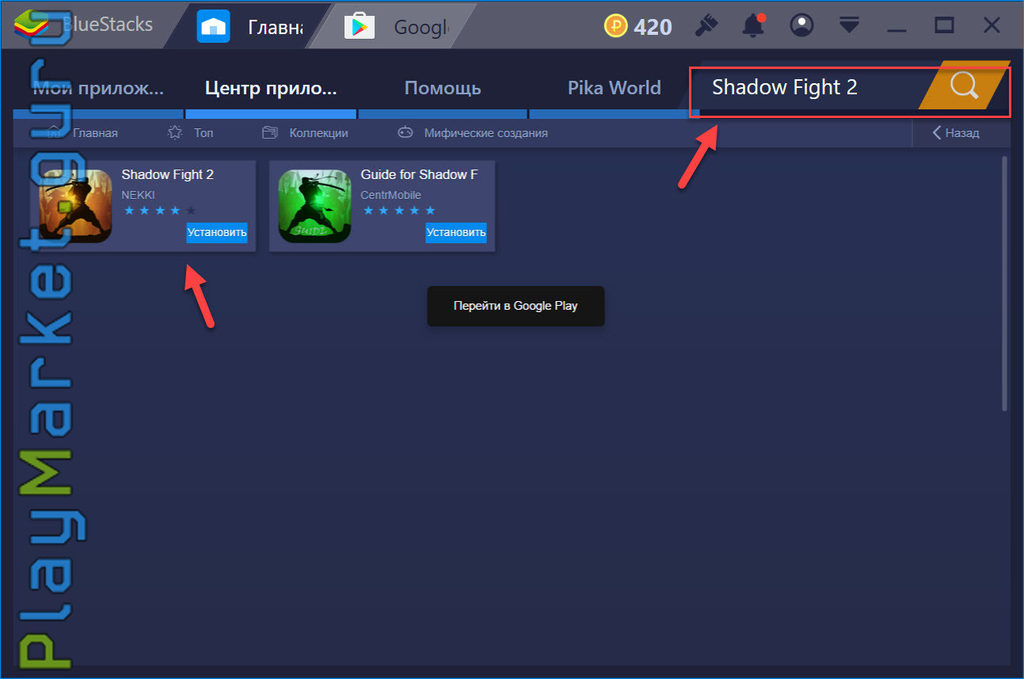Click the Перейти в Google Play button
Image resolution: width=1024 pixels, height=679 pixels.
pos(515,306)
